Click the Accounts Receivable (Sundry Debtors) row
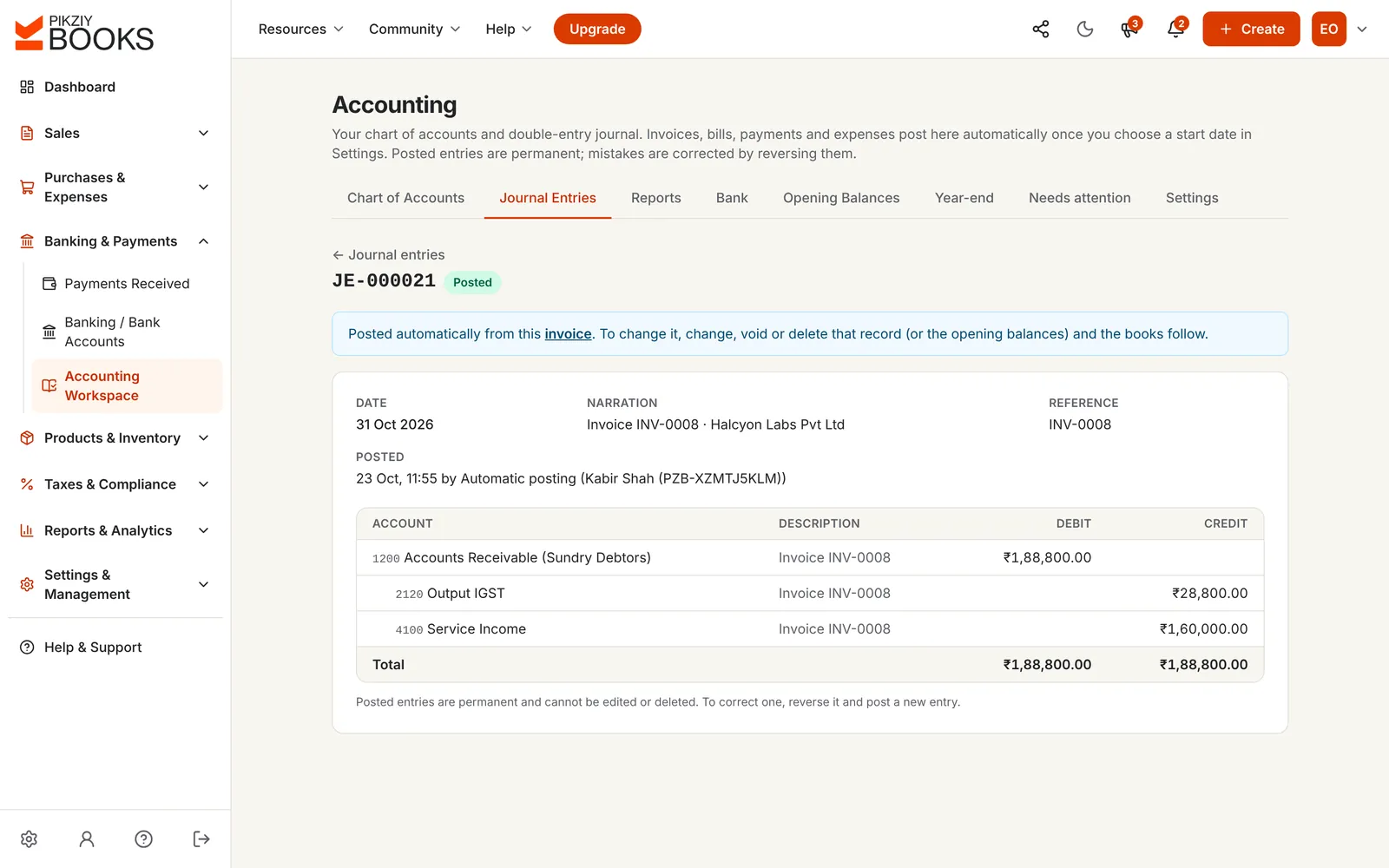 pos(810,557)
